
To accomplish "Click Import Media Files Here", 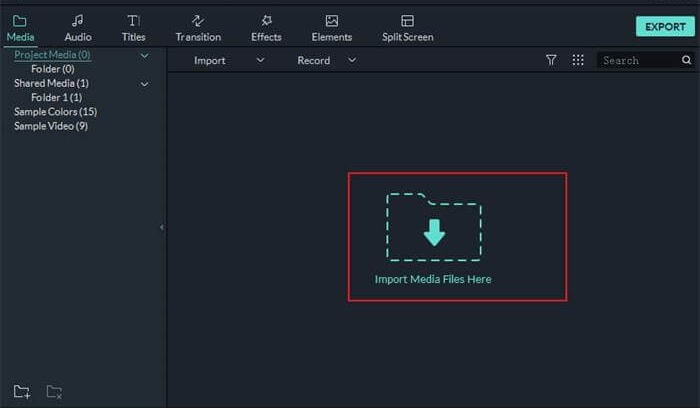I will (x=433, y=279).
